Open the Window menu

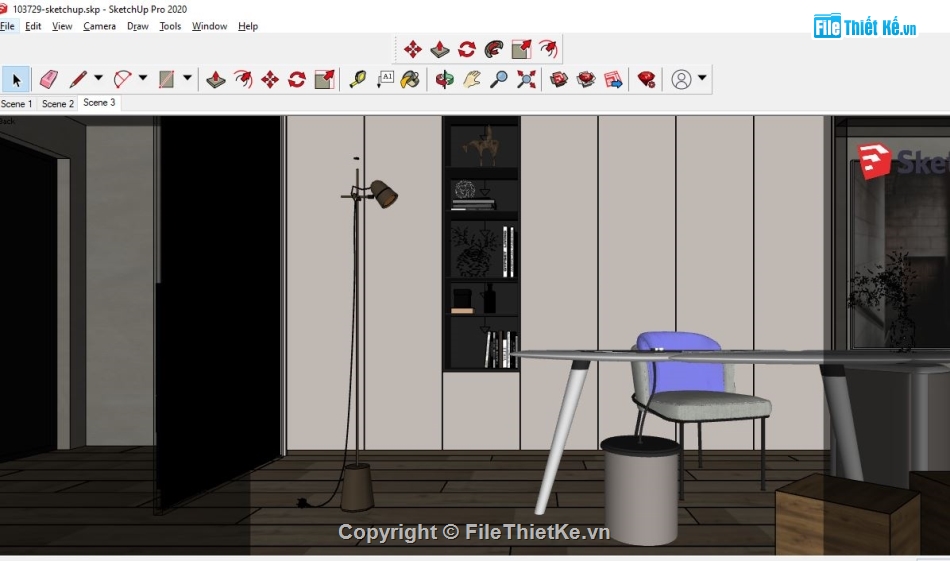click(209, 26)
